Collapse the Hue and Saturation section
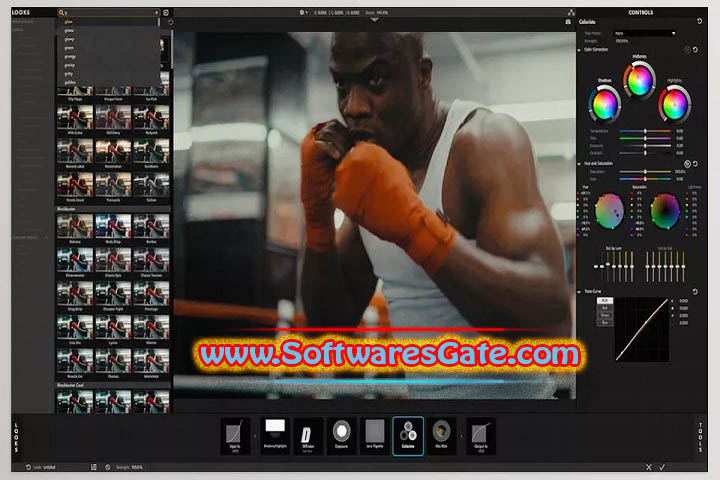The image size is (720, 480). pos(579,164)
